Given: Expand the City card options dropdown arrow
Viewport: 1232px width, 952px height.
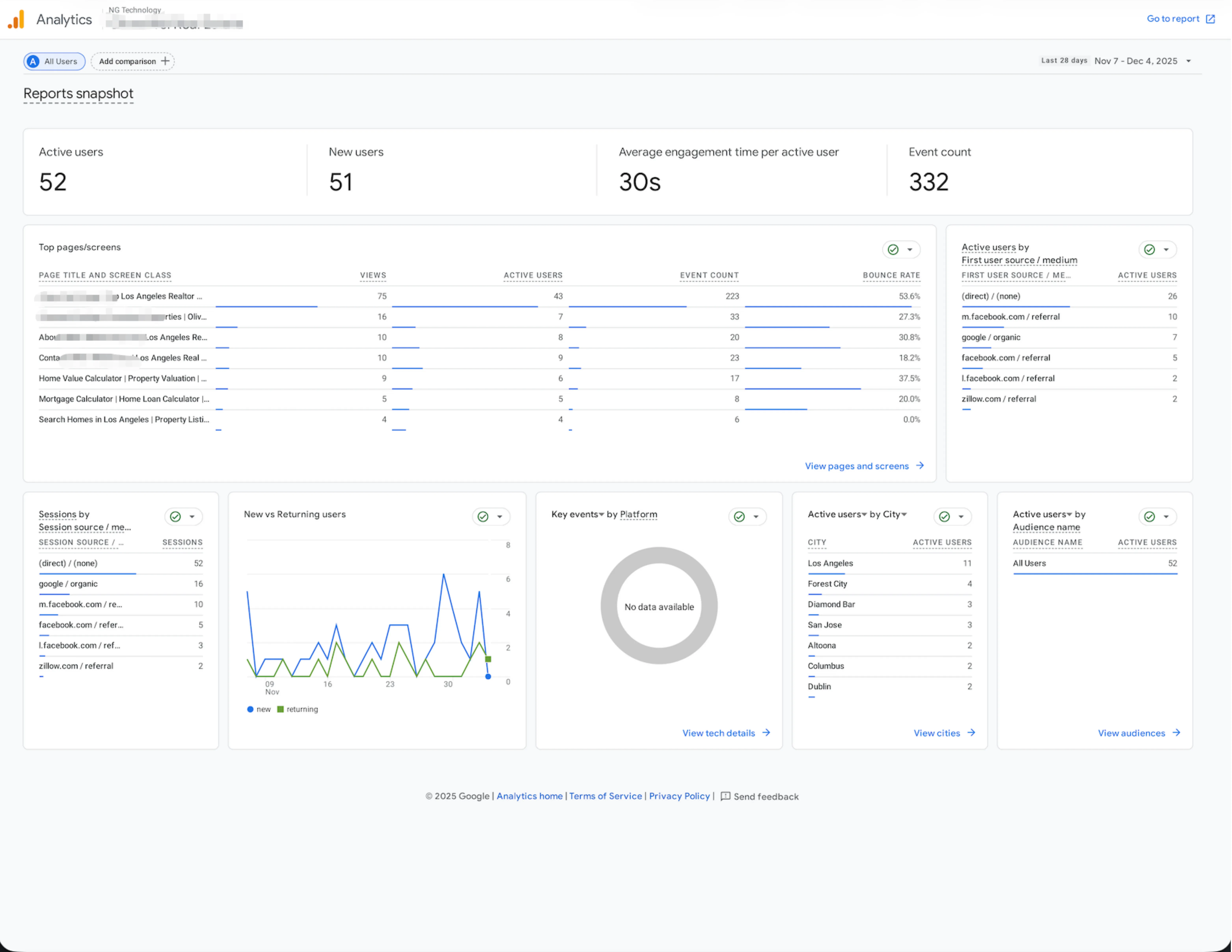Looking at the screenshot, I should click(961, 516).
